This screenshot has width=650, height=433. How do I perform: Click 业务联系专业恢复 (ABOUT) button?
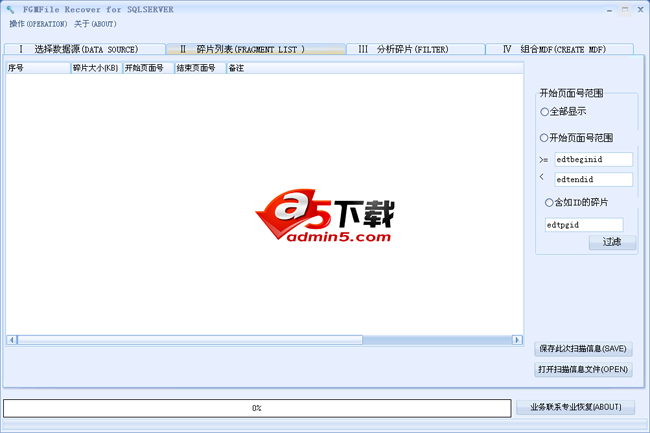pyautogui.click(x=575, y=407)
